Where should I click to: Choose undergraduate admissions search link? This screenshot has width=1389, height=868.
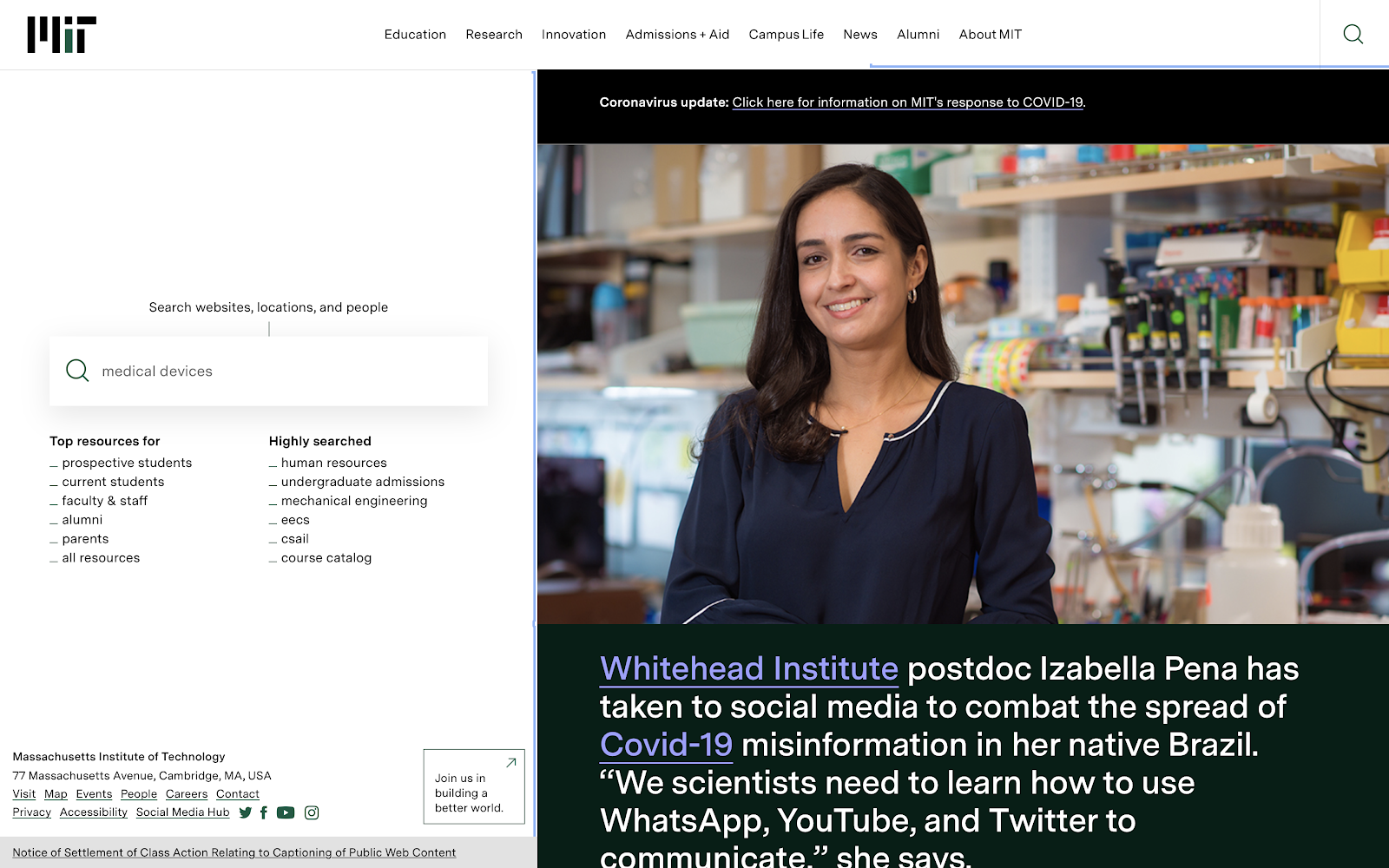click(363, 482)
